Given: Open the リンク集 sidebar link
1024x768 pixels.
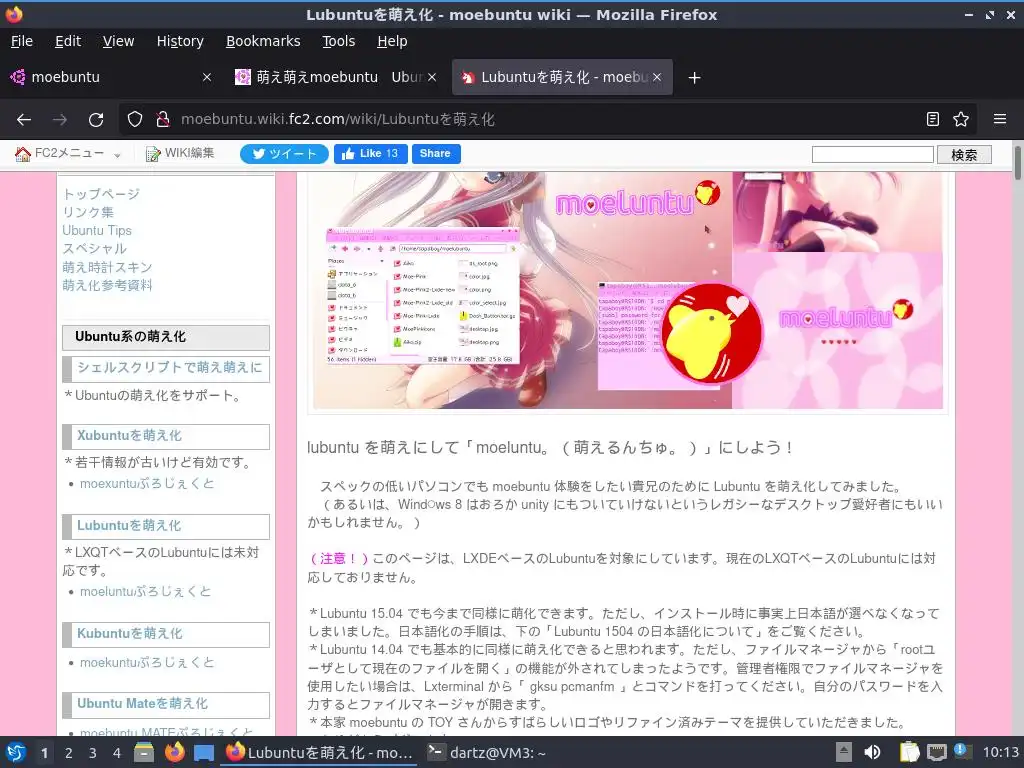Looking at the screenshot, I should pyautogui.click(x=88, y=212).
